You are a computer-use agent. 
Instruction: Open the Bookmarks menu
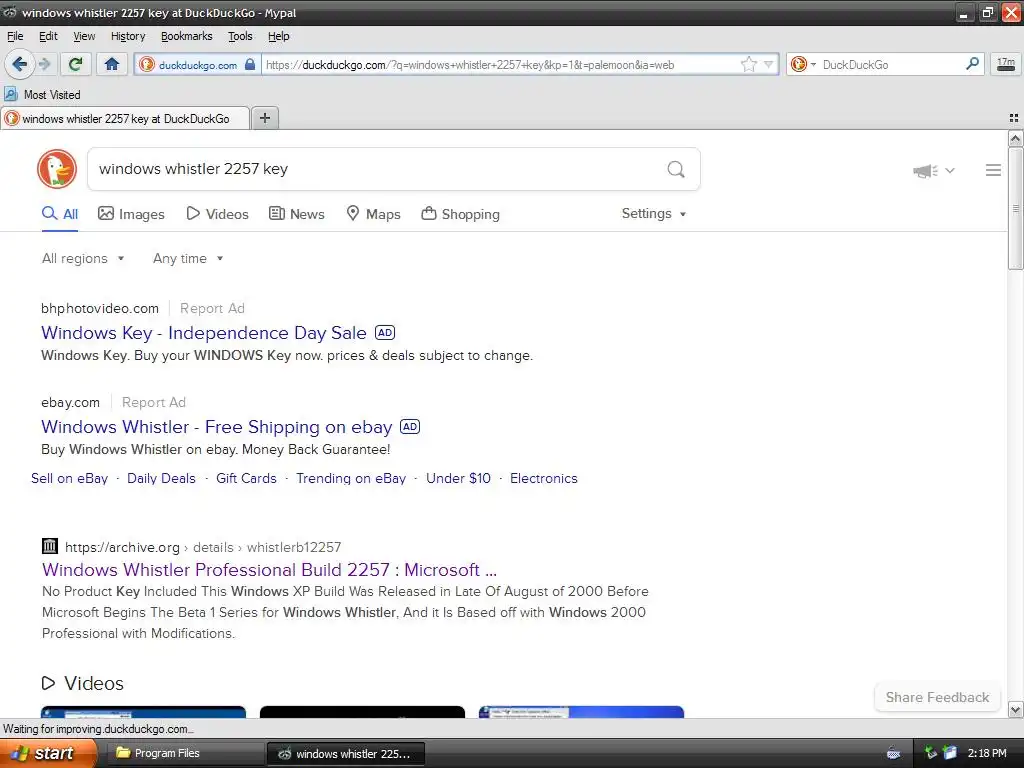pos(187,36)
